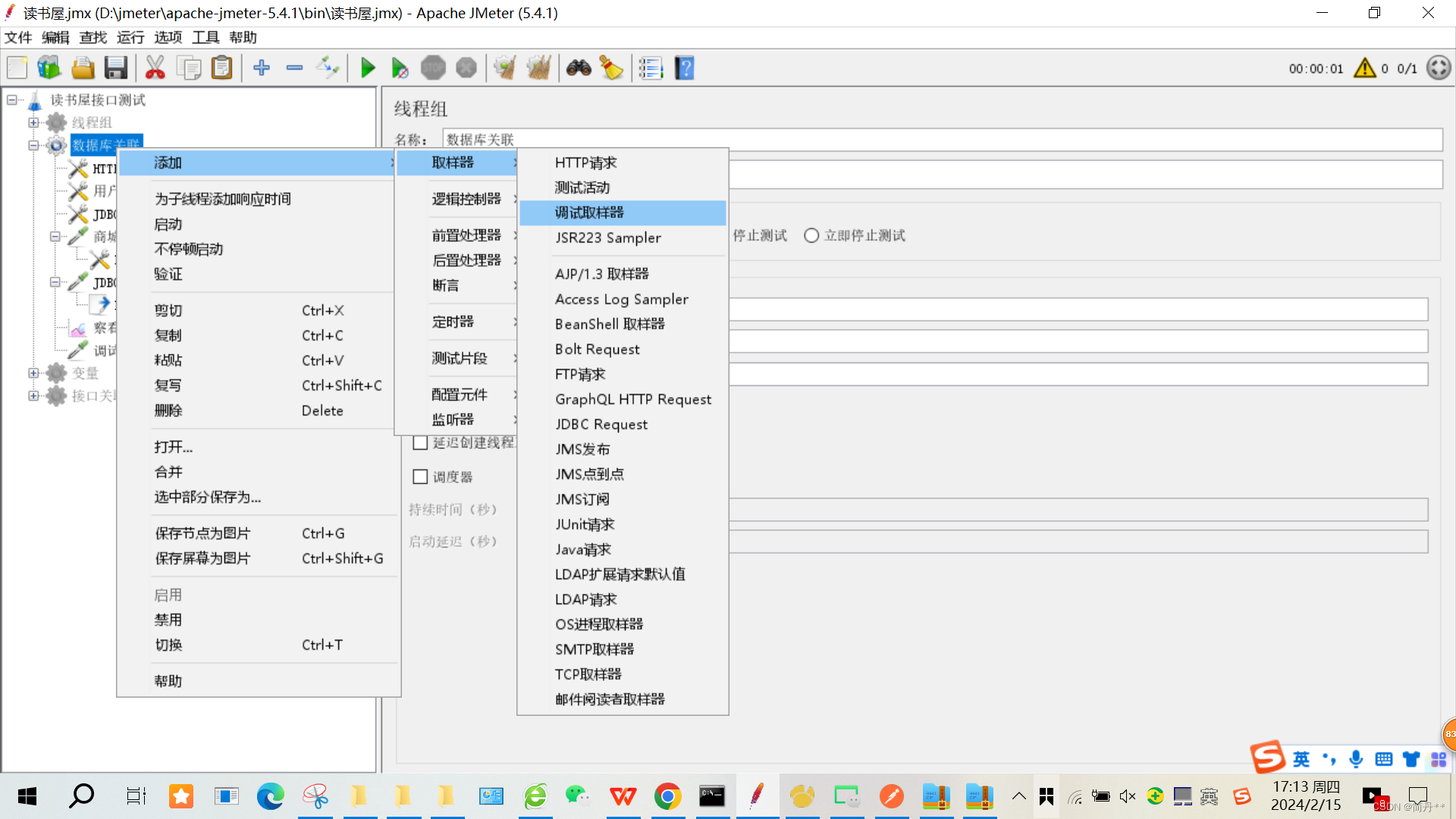1456x819 pixels.
Task: Open Templates icon in toolbar
Action: (49, 68)
